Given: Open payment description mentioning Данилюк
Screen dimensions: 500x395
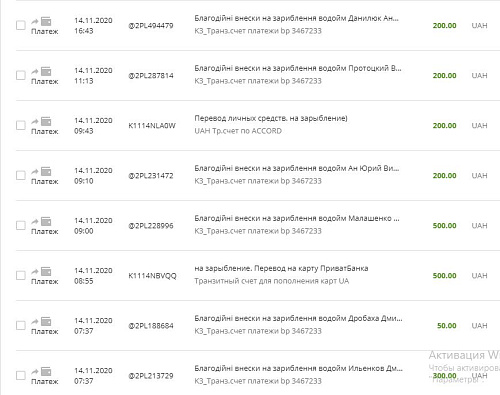Looking at the screenshot, I should click(296, 18).
